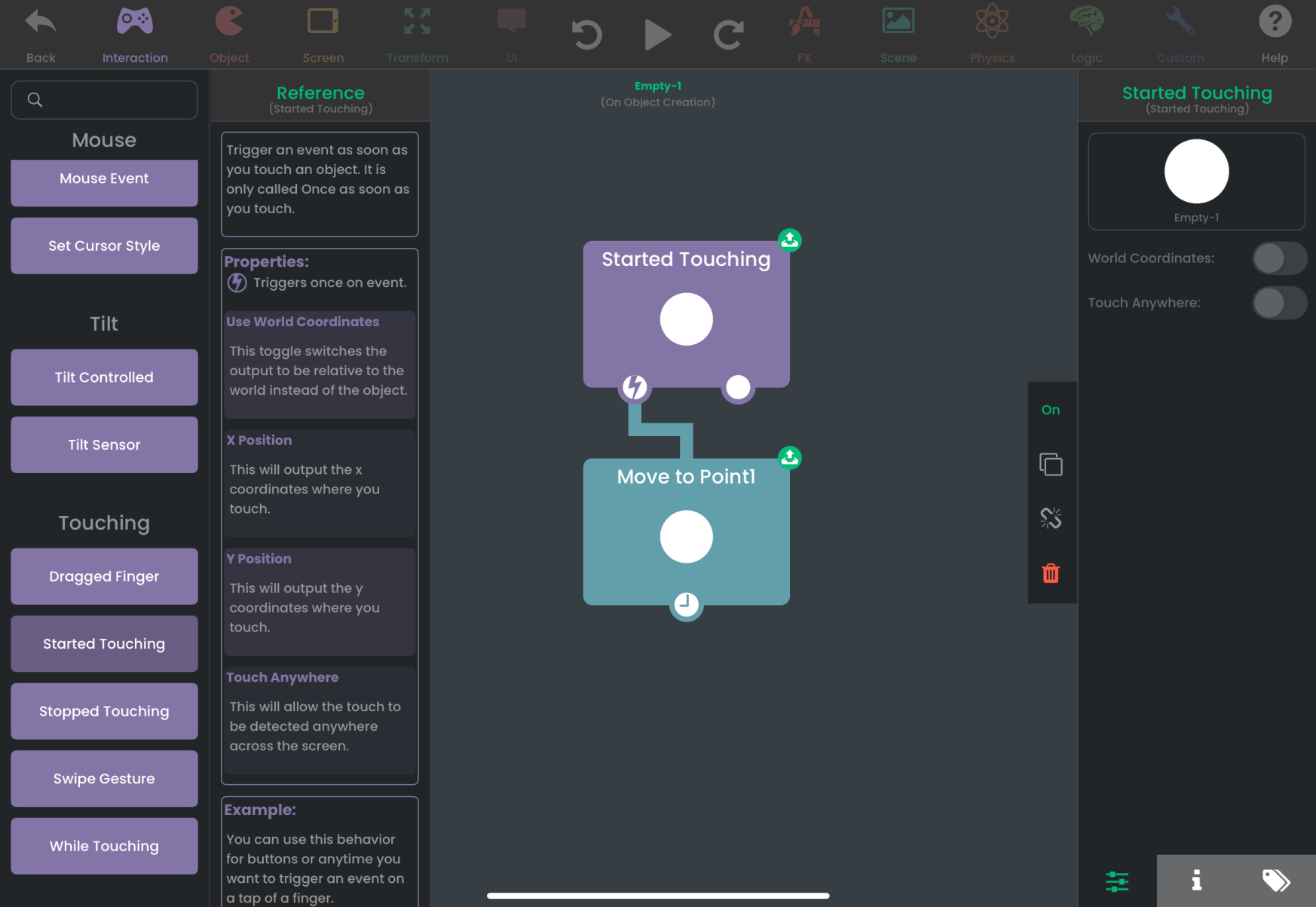This screenshot has height=907, width=1316.
Task: Click the Move to Point1 clock connector
Action: click(x=686, y=604)
